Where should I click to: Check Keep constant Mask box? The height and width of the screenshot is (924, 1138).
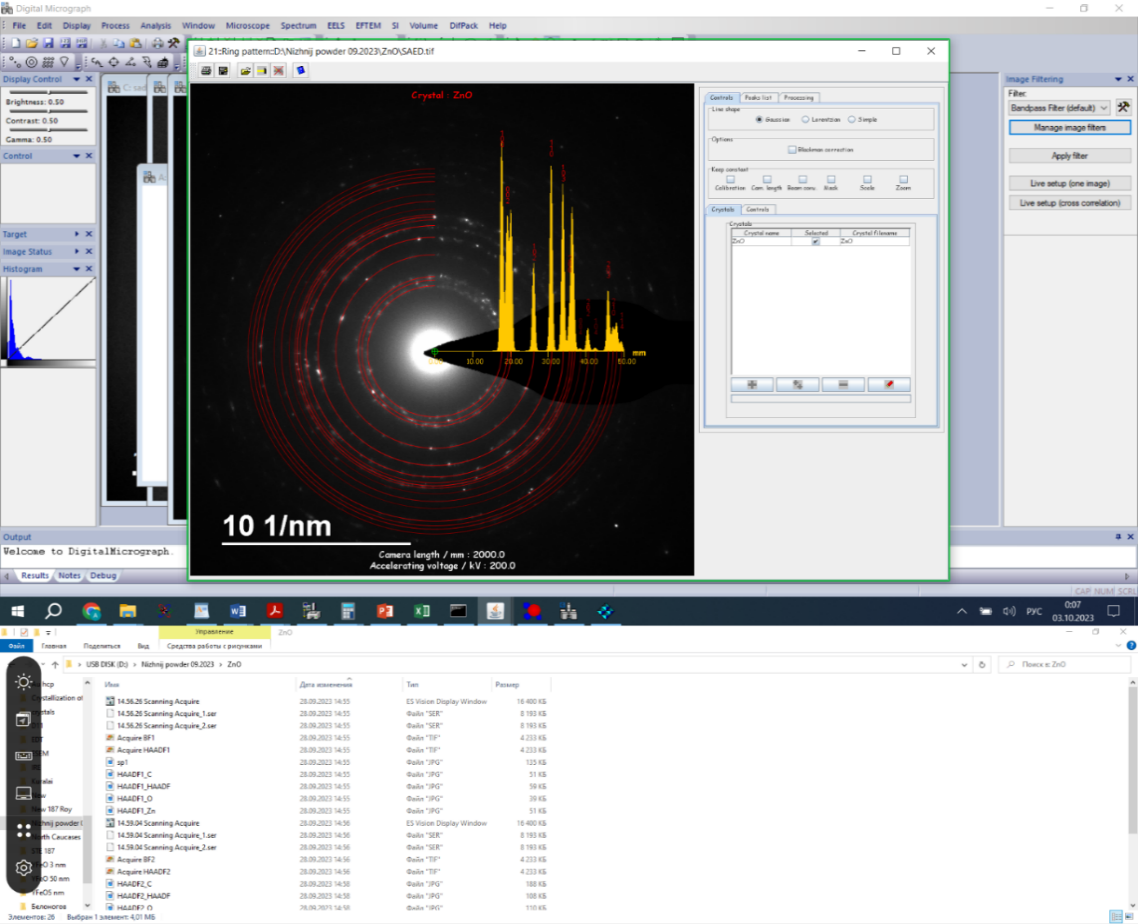tap(831, 179)
